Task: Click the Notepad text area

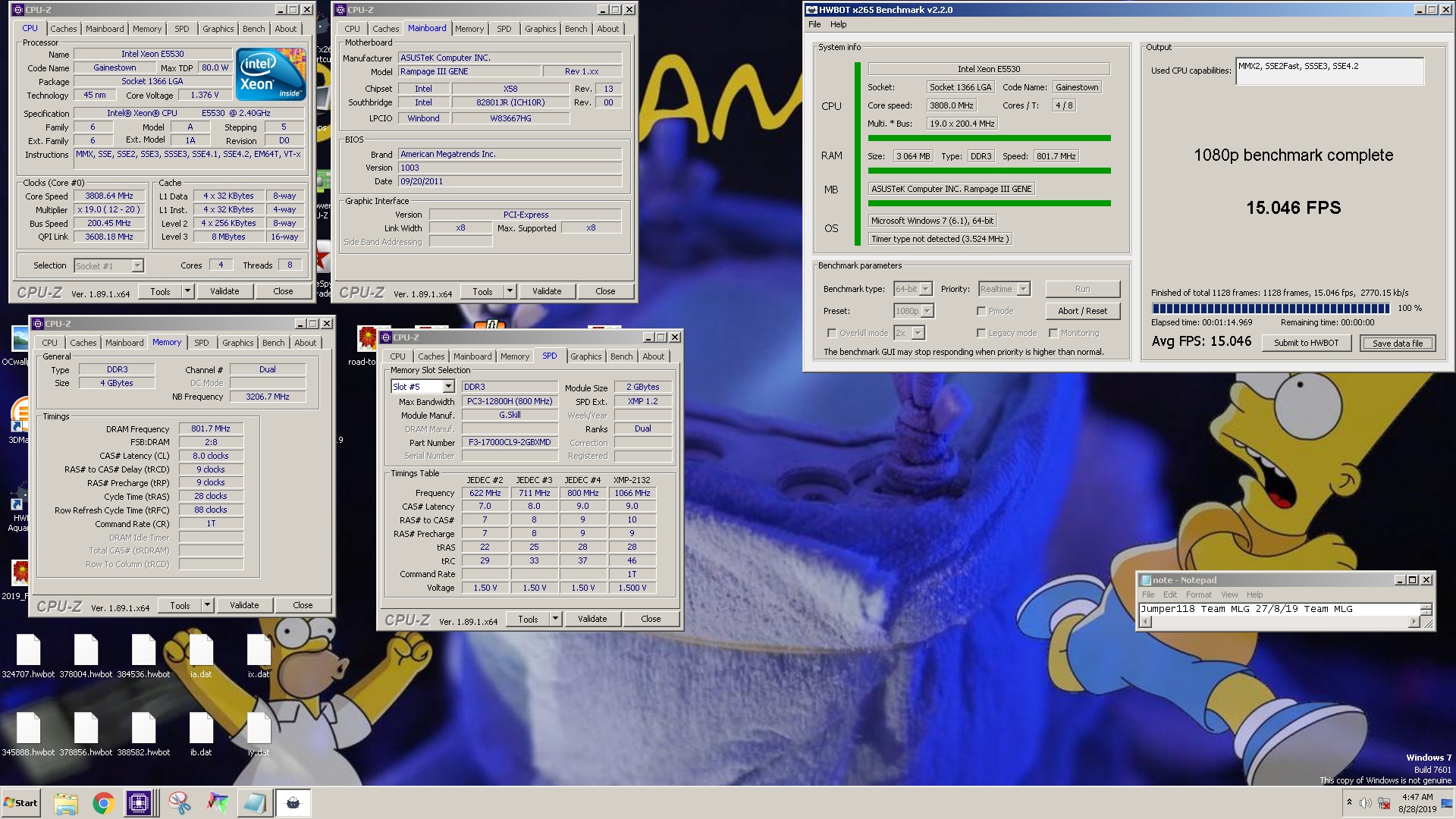Action: 1279,609
